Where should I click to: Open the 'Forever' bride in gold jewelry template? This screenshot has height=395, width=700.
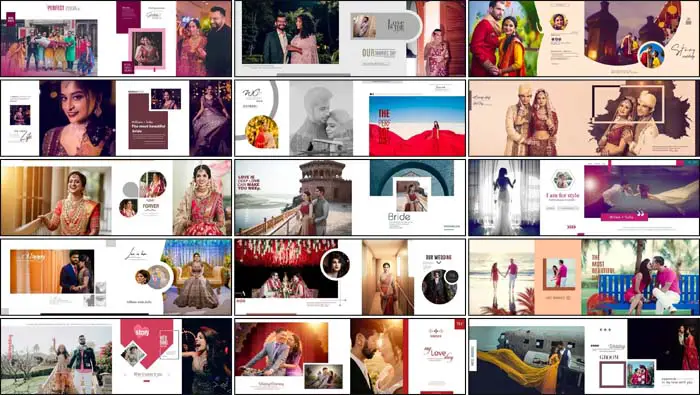116,198
